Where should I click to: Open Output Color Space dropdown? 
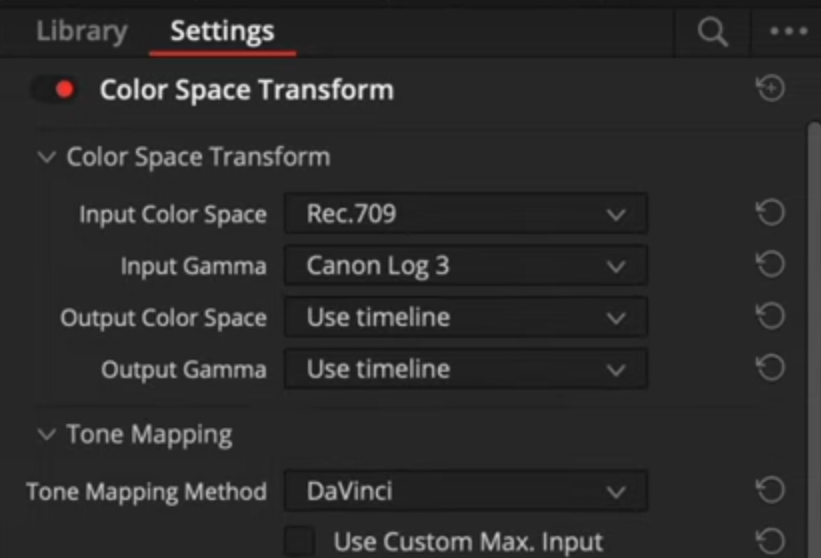pos(465,318)
